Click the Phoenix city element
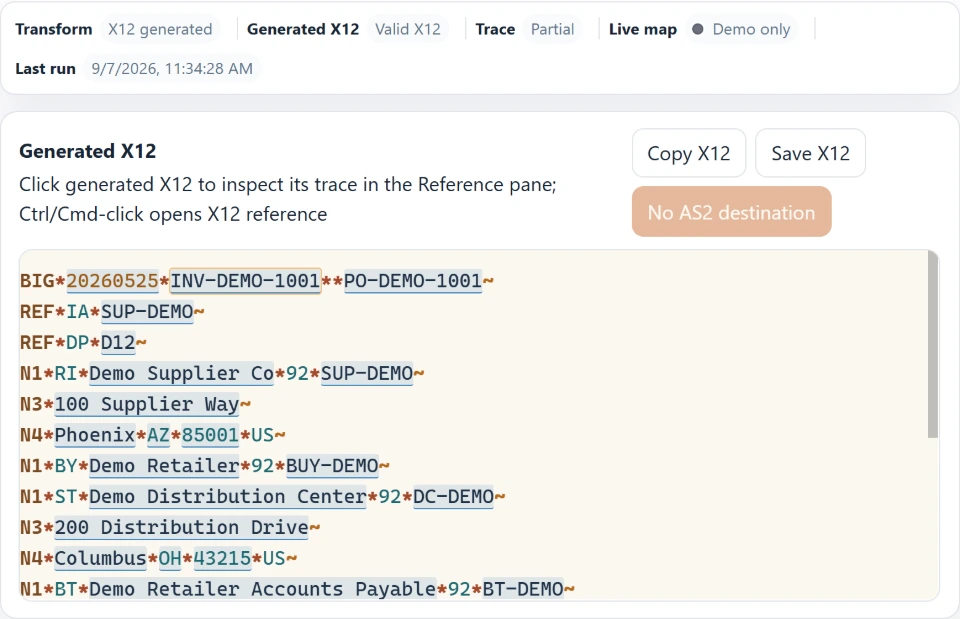This screenshot has height=619, width=960. click(95, 435)
